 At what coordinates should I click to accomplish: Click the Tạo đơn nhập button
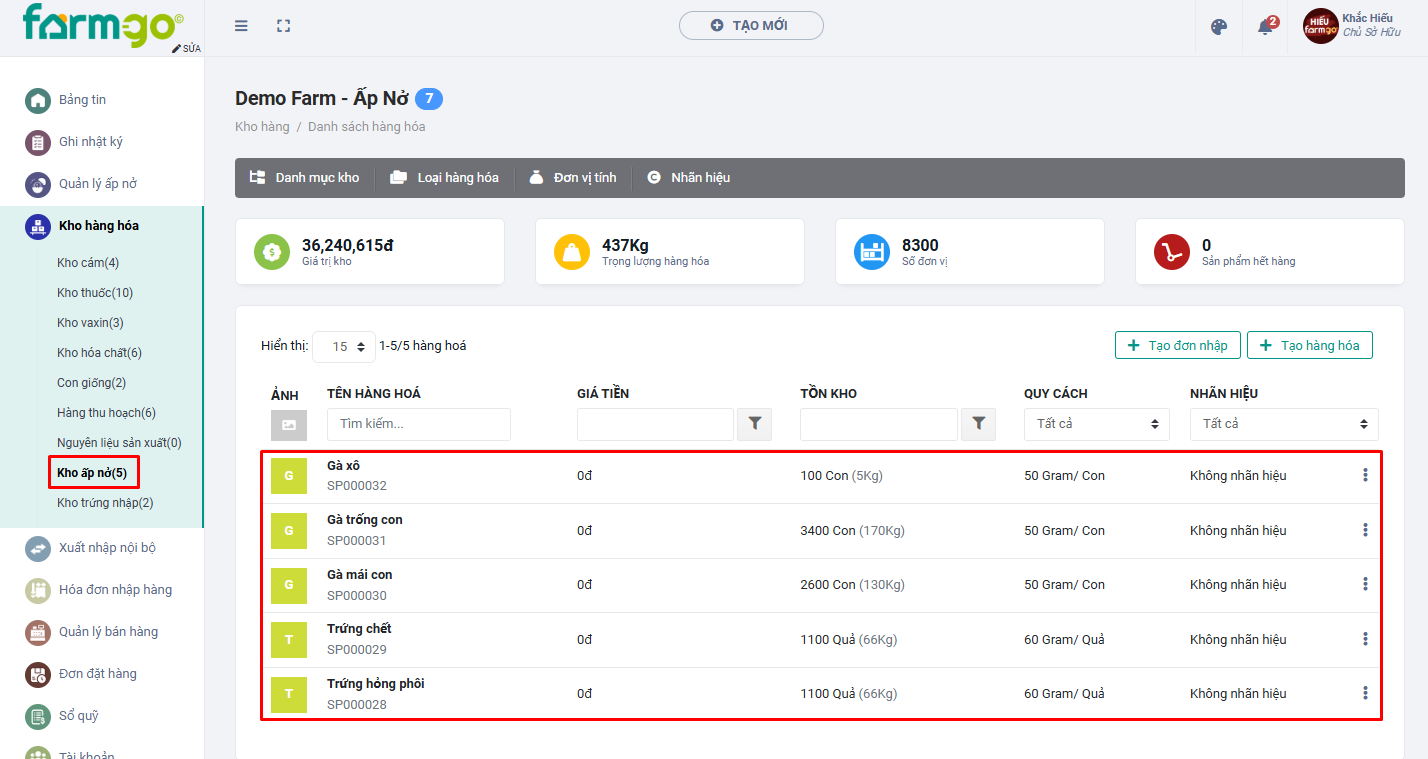tap(1177, 345)
